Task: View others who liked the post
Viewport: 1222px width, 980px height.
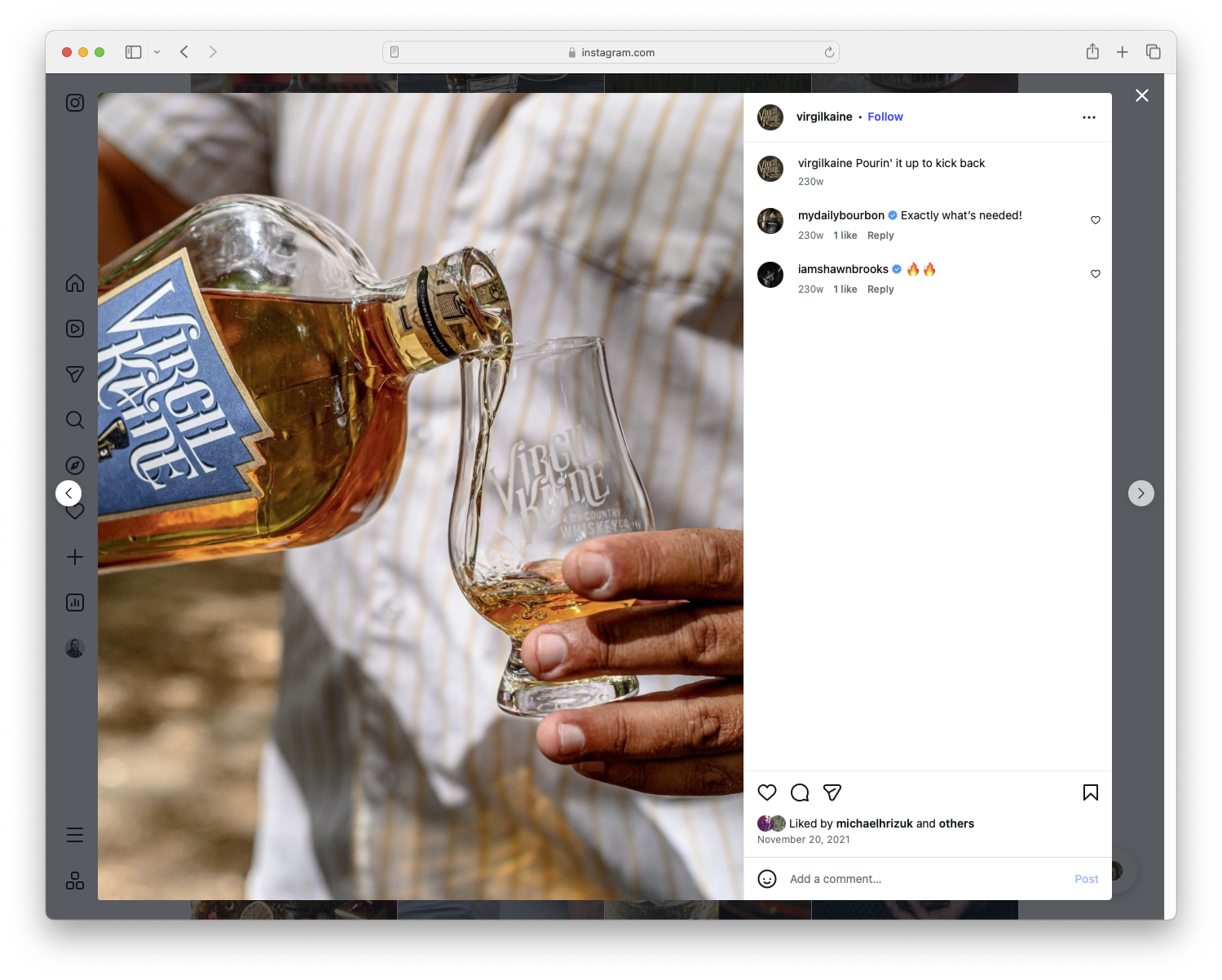Action: 956,823
